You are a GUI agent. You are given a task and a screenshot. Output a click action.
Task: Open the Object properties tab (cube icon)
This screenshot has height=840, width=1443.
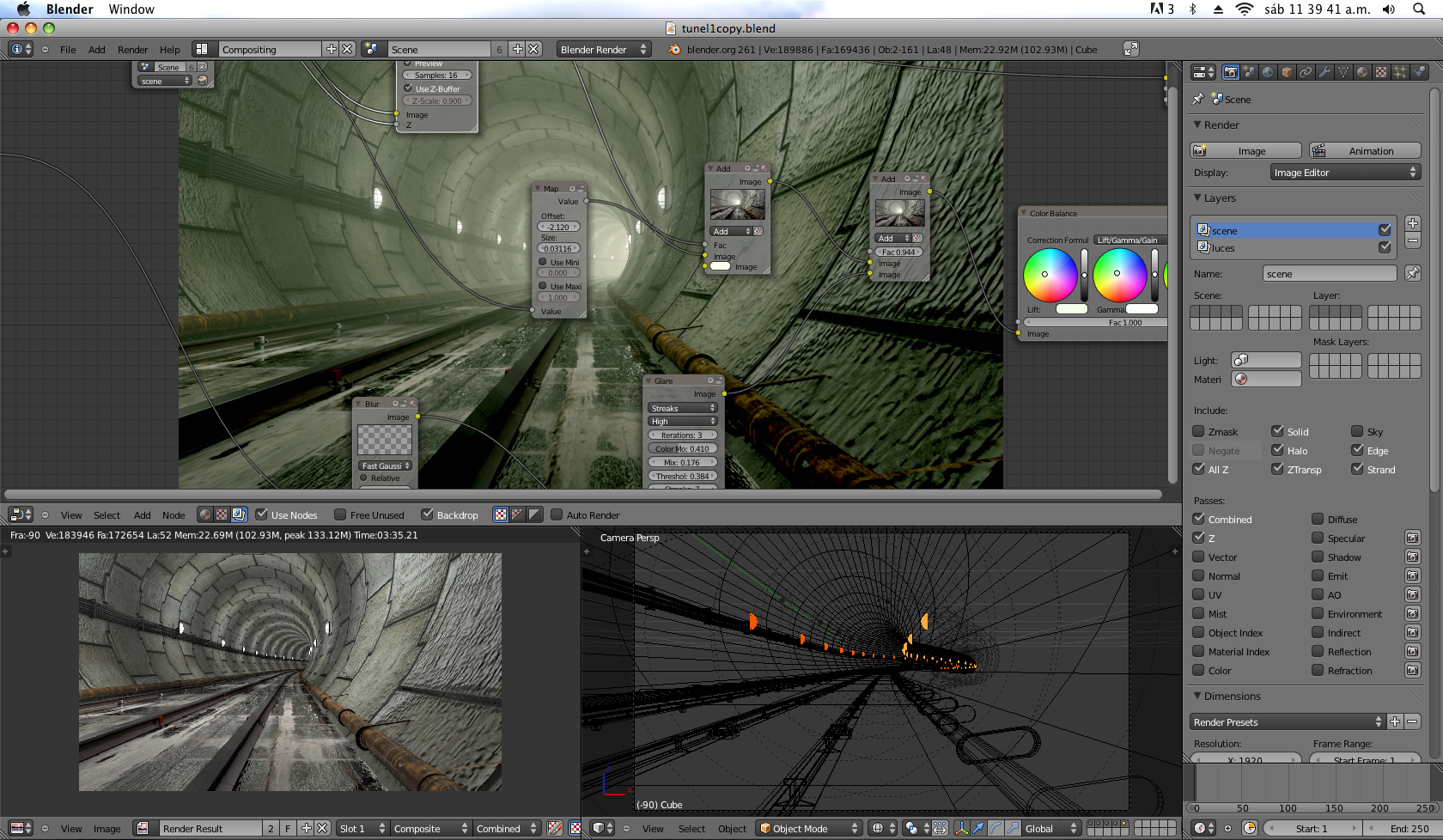point(1287,72)
